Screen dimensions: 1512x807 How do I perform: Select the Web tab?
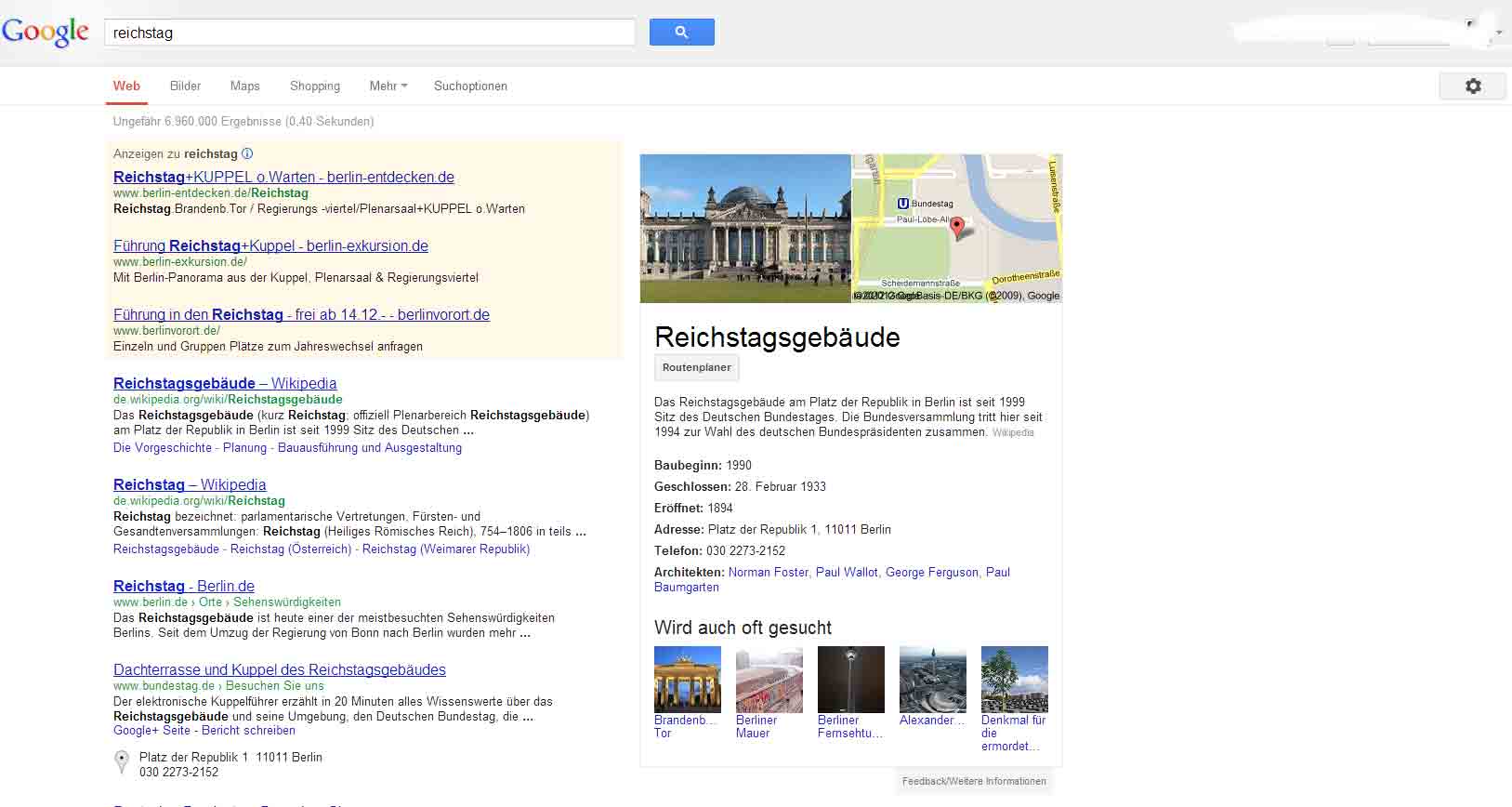pos(126,86)
